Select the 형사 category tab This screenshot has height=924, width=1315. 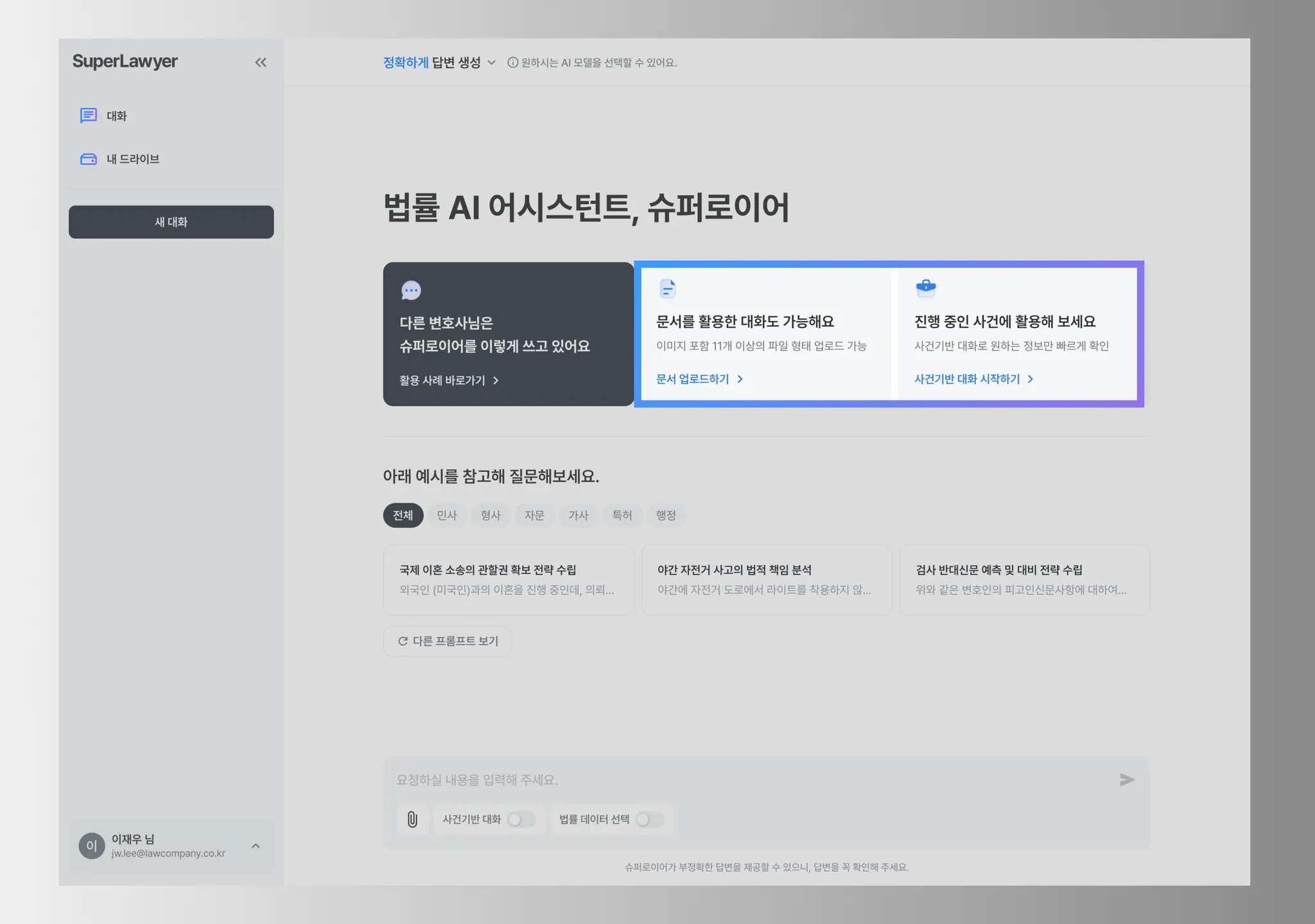(491, 516)
